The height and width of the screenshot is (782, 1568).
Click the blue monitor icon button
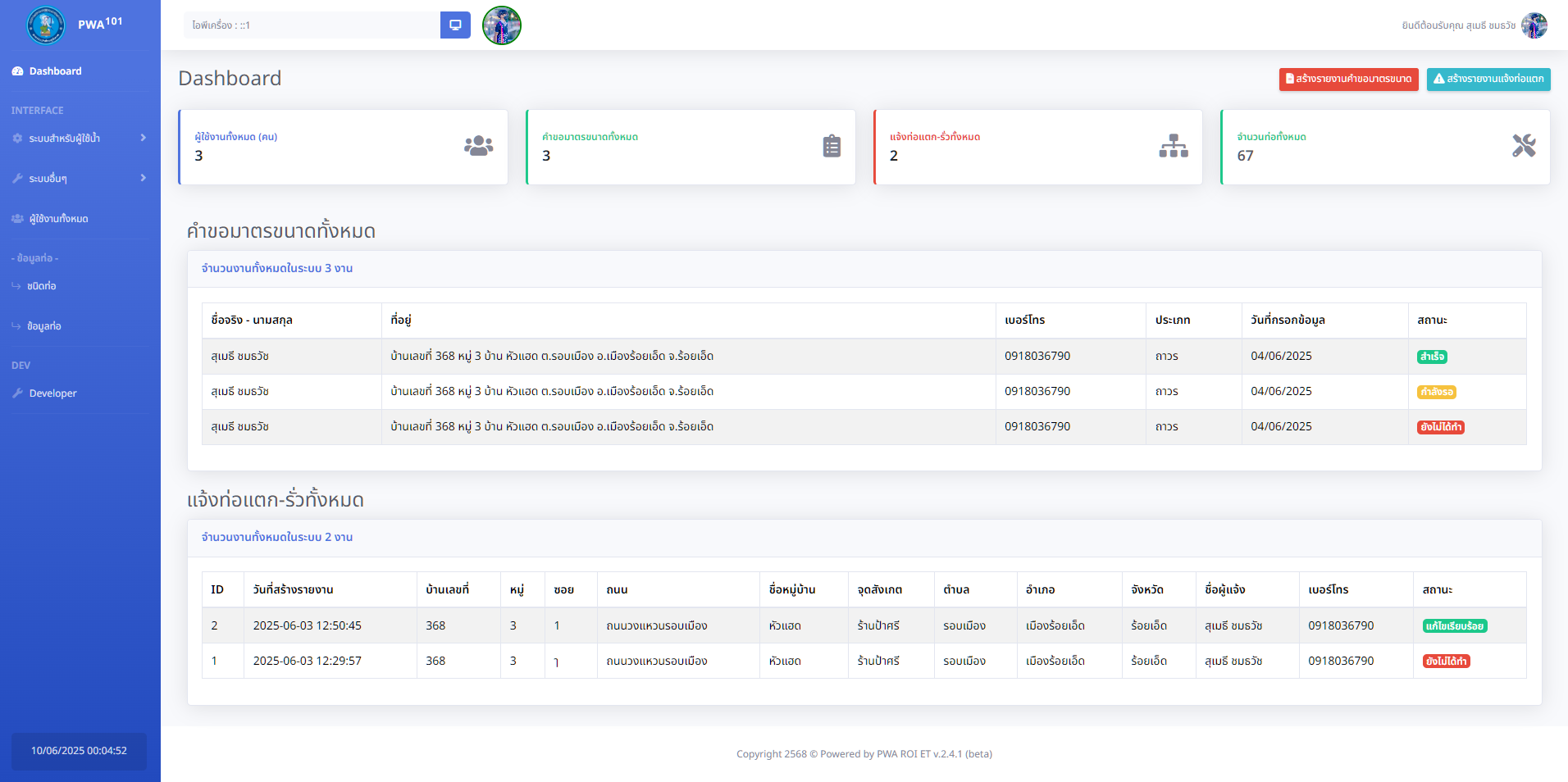pyautogui.click(x=455, y=25)
